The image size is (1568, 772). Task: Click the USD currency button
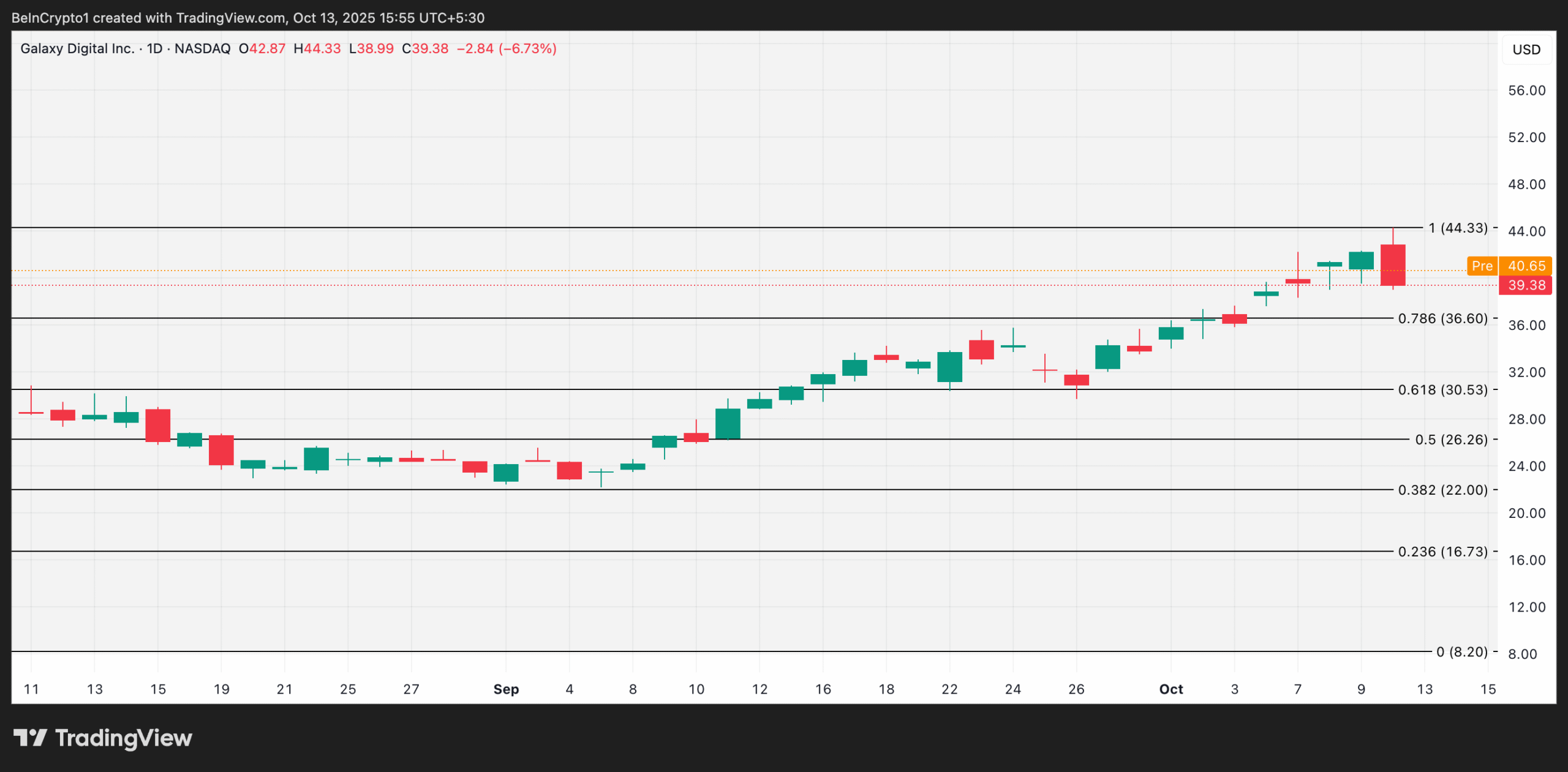pyautogui.click(x=1526, y=50)
